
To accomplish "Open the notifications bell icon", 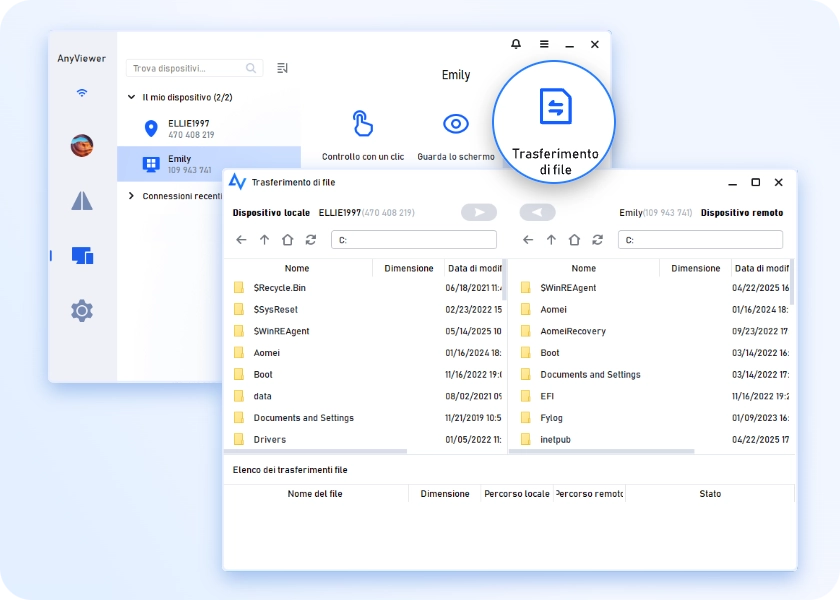I will (516, 45).
